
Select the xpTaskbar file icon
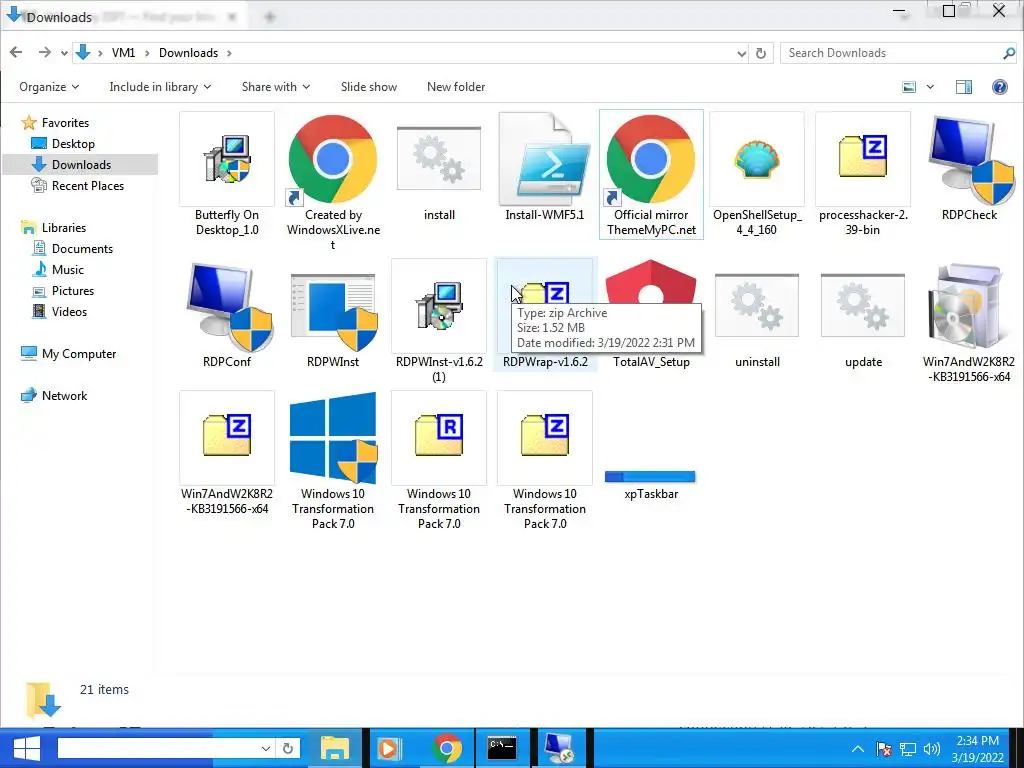(x=650, y=477)
